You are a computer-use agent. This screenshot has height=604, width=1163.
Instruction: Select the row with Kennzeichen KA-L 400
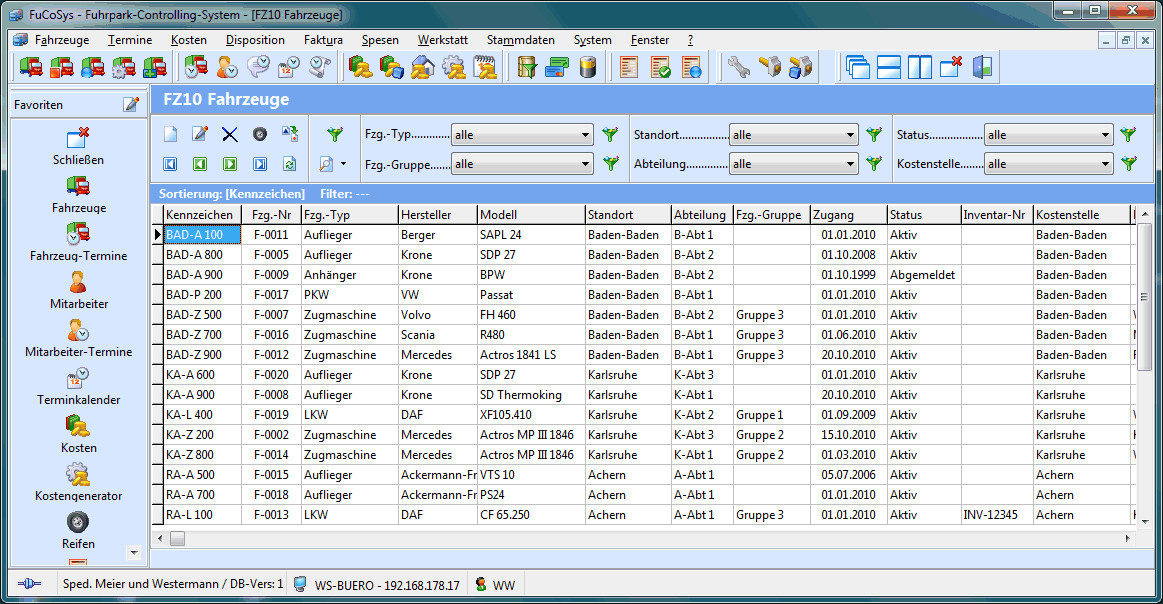(x=200, y=415)
